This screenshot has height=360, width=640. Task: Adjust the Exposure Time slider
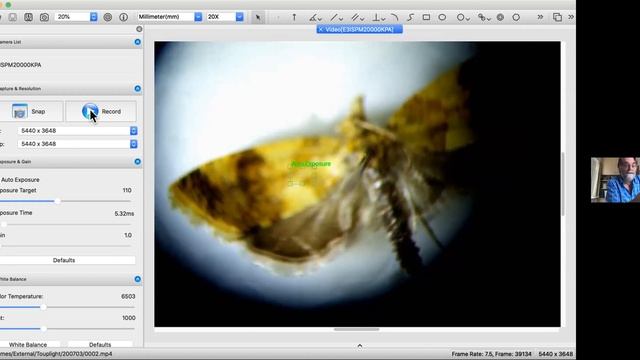coord(4,224)
